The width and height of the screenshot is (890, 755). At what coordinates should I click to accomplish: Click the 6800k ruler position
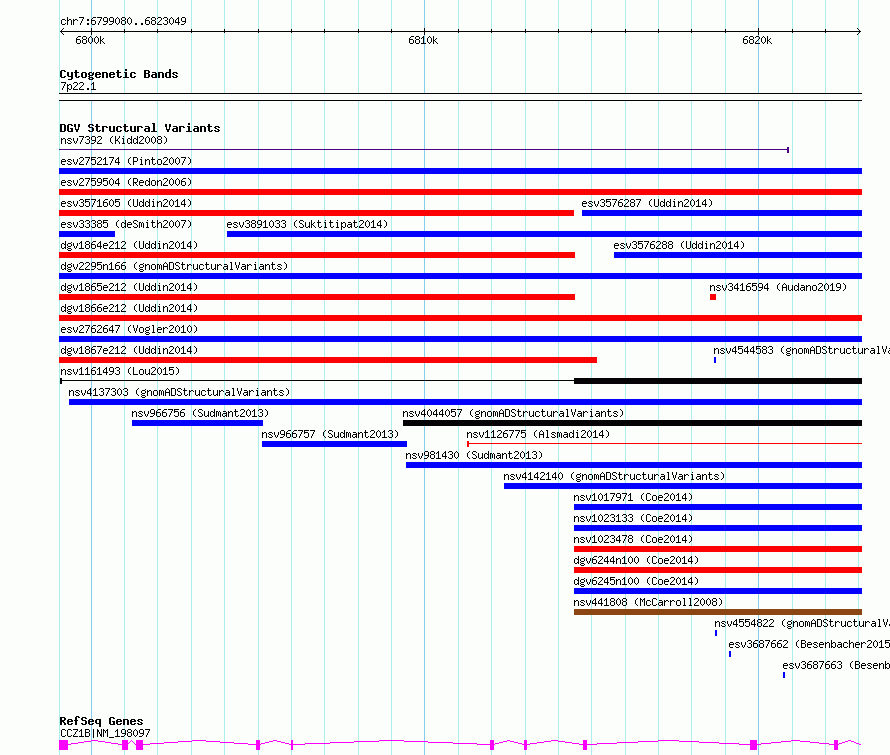pos(90,40)
